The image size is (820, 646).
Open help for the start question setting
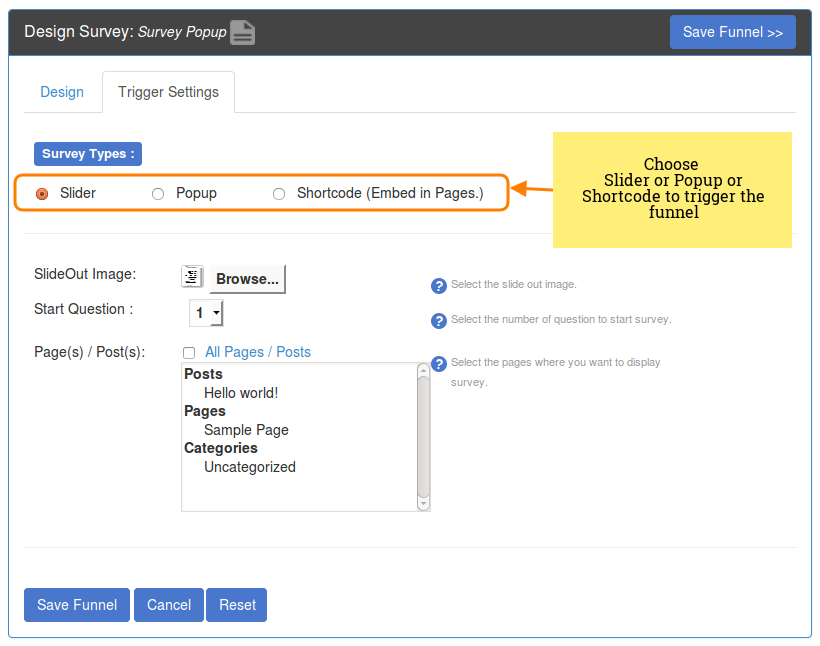coord(439,320)
